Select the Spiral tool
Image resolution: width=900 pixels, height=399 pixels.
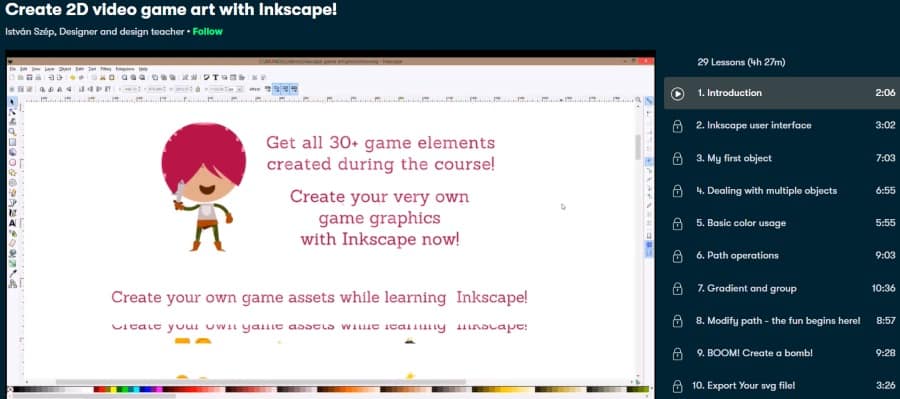[12, 183]
